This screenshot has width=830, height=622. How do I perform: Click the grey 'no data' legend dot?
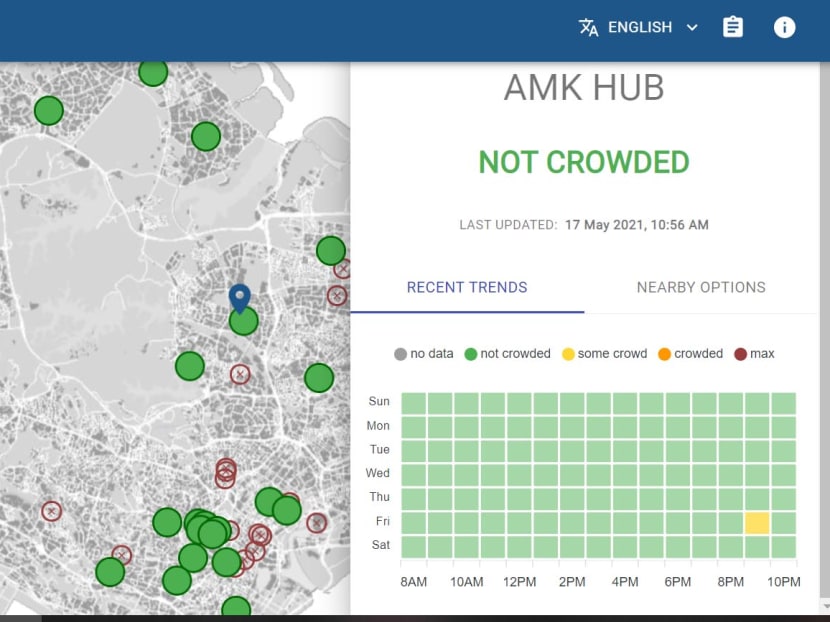point(400,354)
